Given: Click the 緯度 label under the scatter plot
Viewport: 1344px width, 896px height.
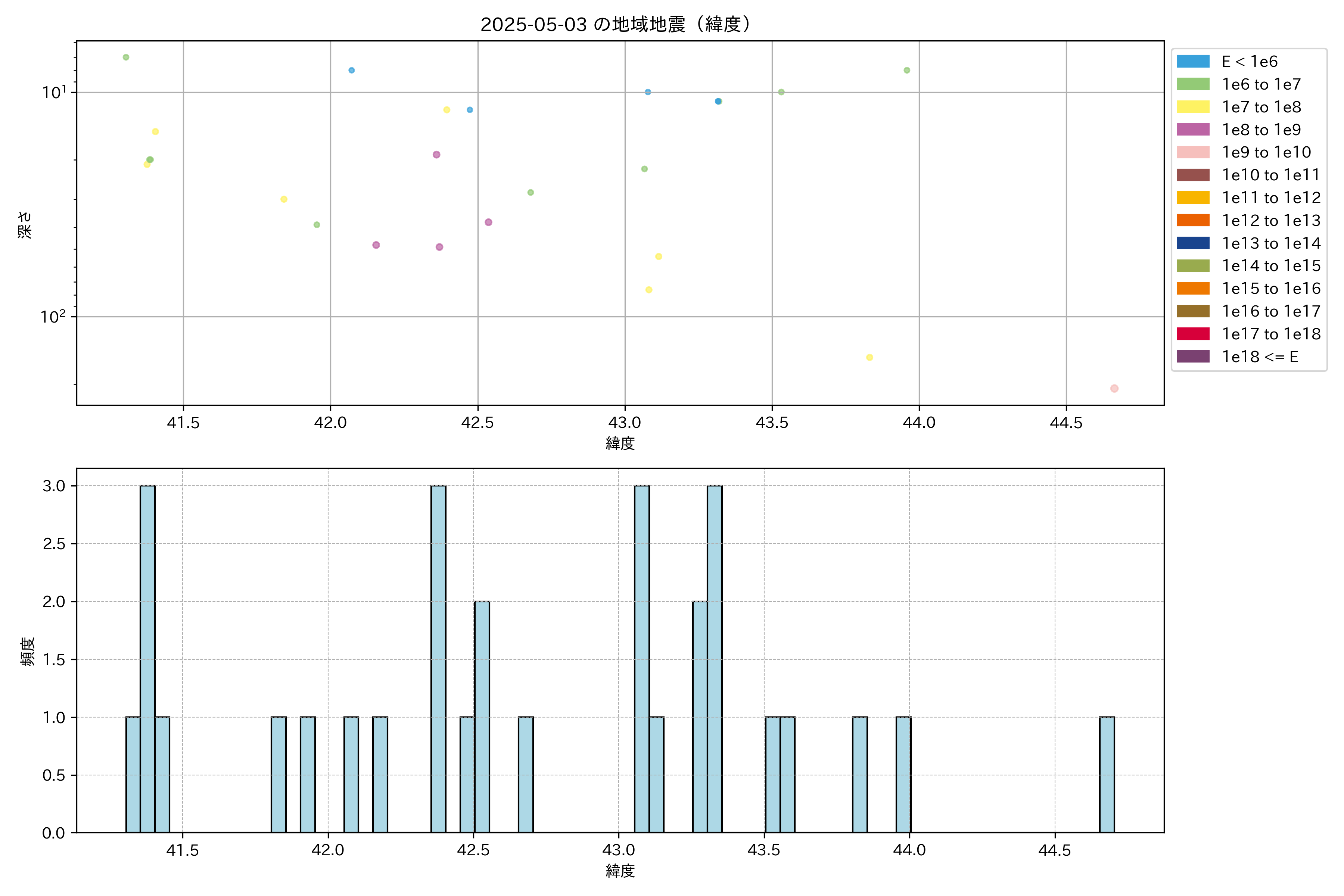Looking at the screenshot, I should [620, 443].
